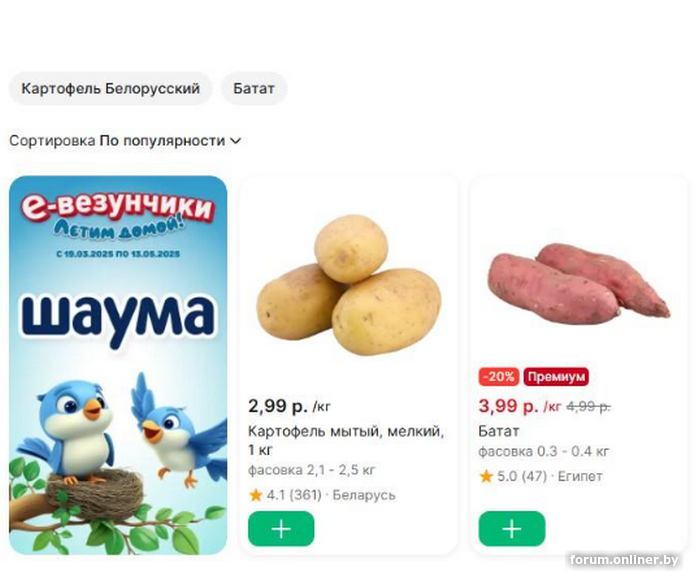Click the 5.0 (47) reviews count
The height and width of the screenshot is (581, 699).
click(522, 476)
